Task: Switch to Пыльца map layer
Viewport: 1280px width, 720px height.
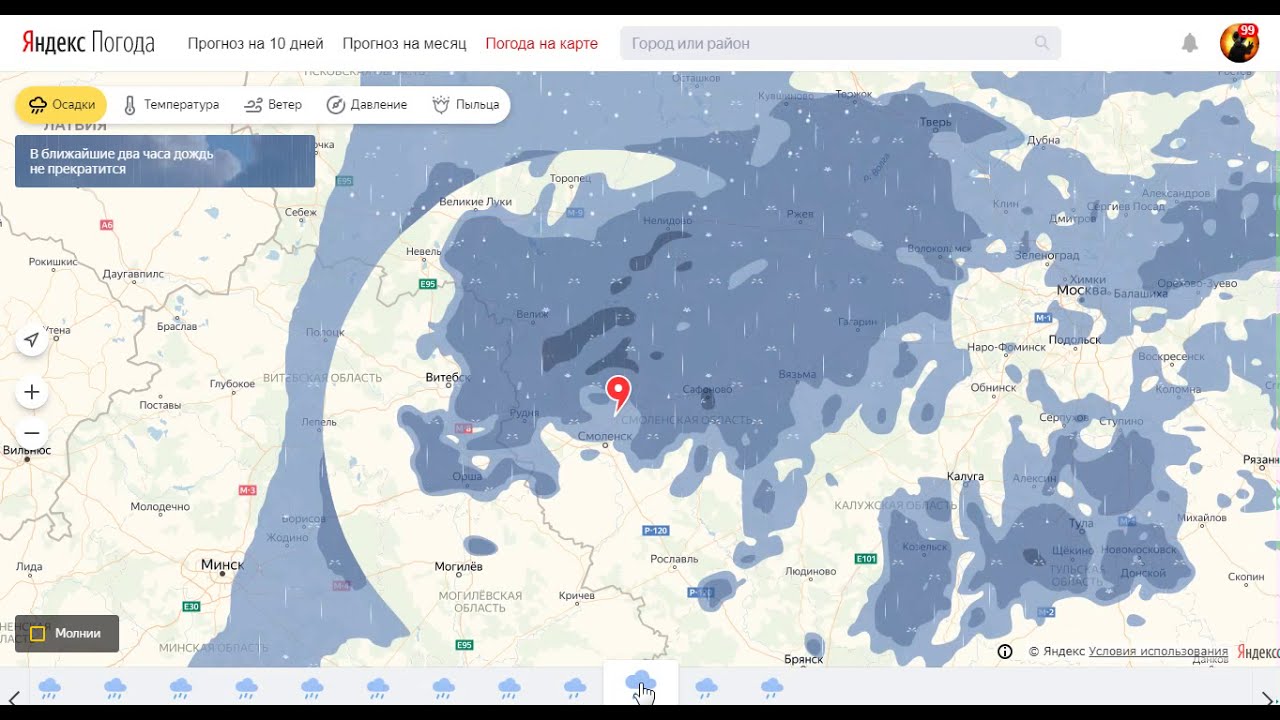Action: click(x=466, y=104)
